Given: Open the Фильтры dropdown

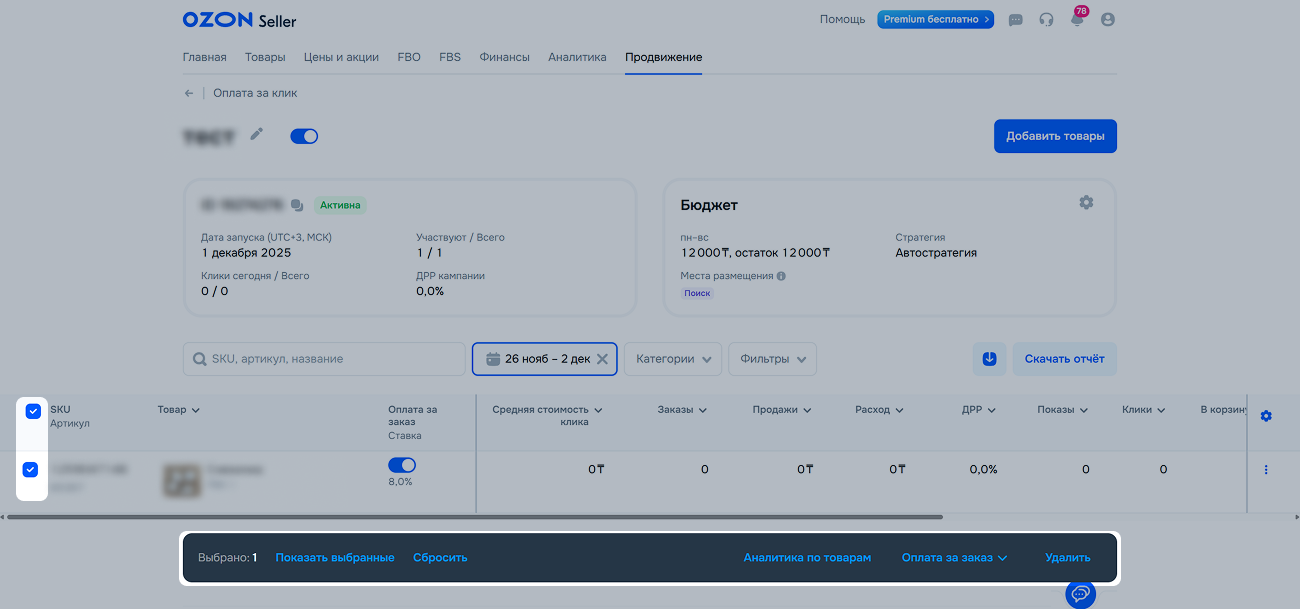Looking at the screenshot, I should [x=772, y=359].
